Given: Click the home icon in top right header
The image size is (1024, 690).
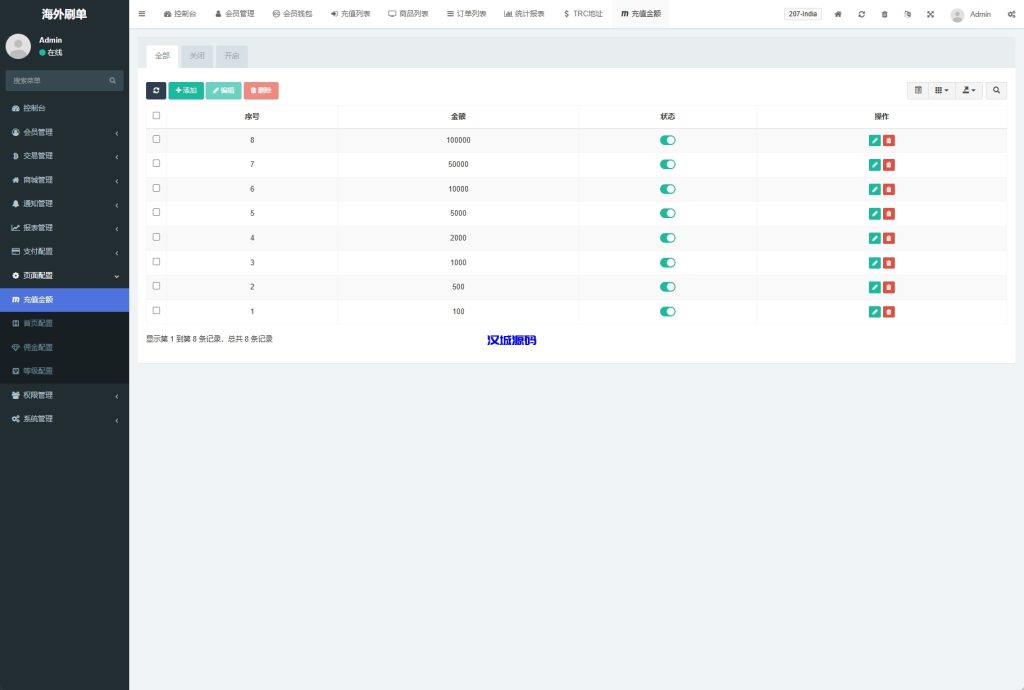Looking at the screenshot, I should point(838,14).
